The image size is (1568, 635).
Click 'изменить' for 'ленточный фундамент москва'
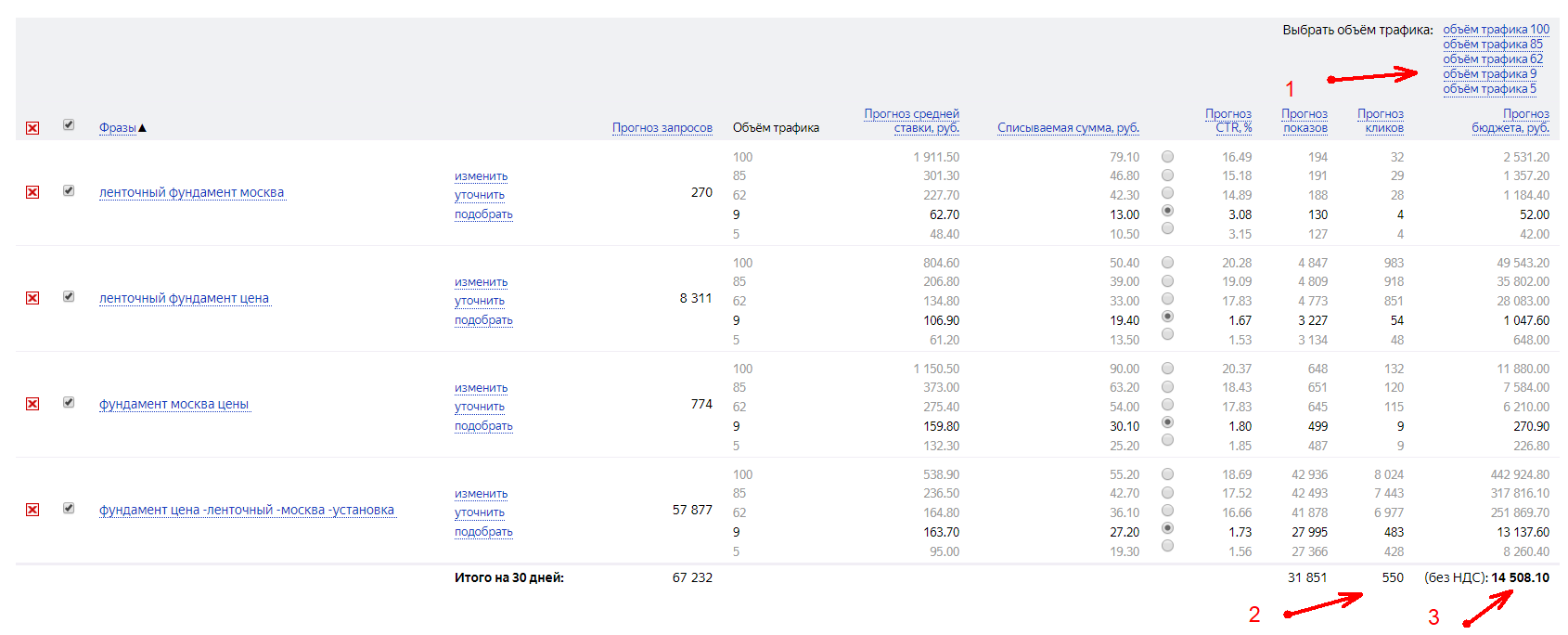481,176
